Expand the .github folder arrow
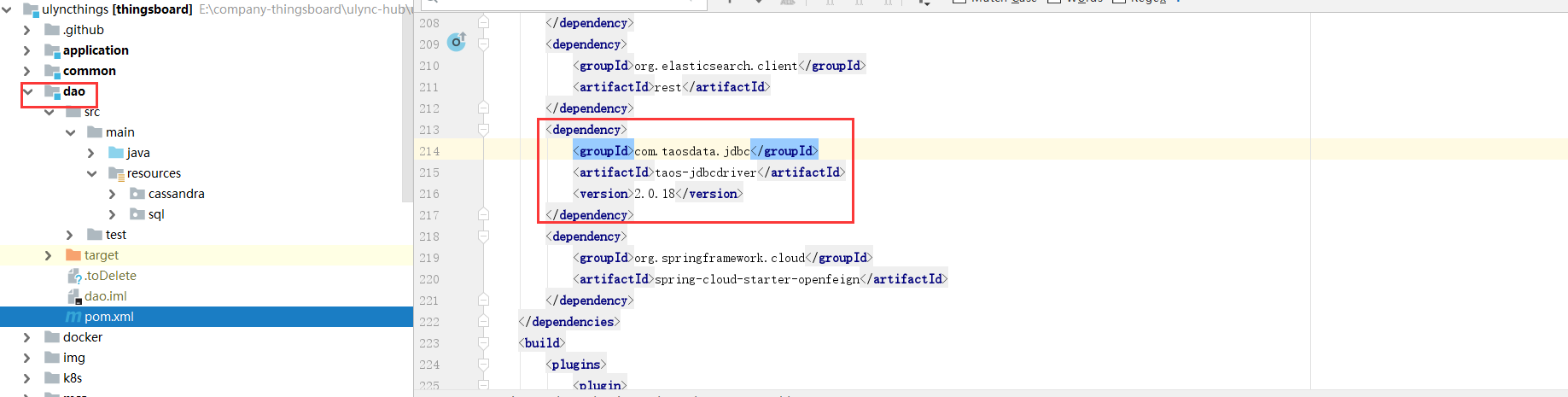Viewport: 1568px width, 397px height. click(26, 30)
